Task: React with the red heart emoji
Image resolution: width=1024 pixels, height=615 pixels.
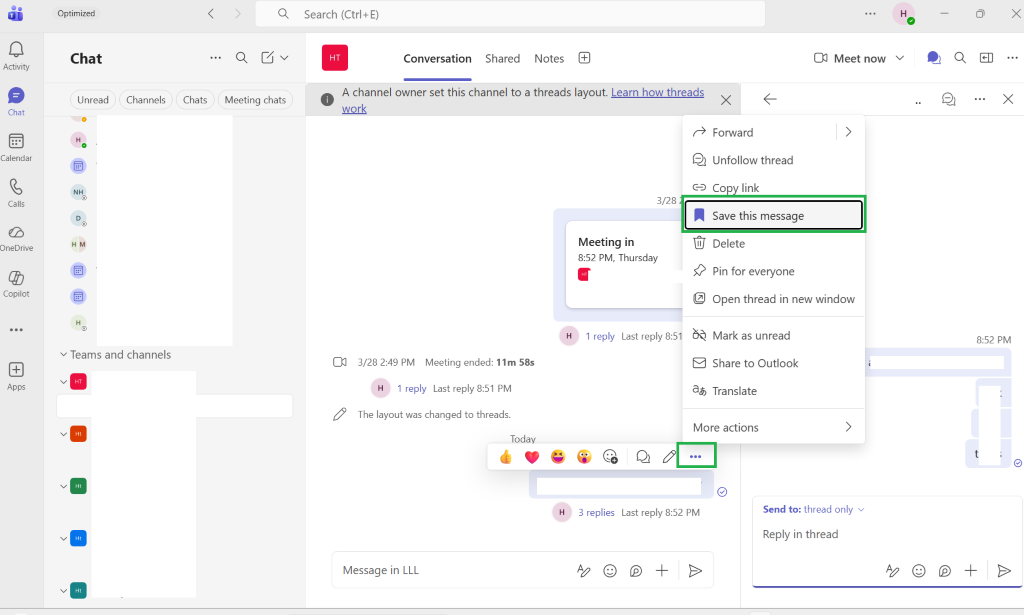Action: tap(532, 456)
